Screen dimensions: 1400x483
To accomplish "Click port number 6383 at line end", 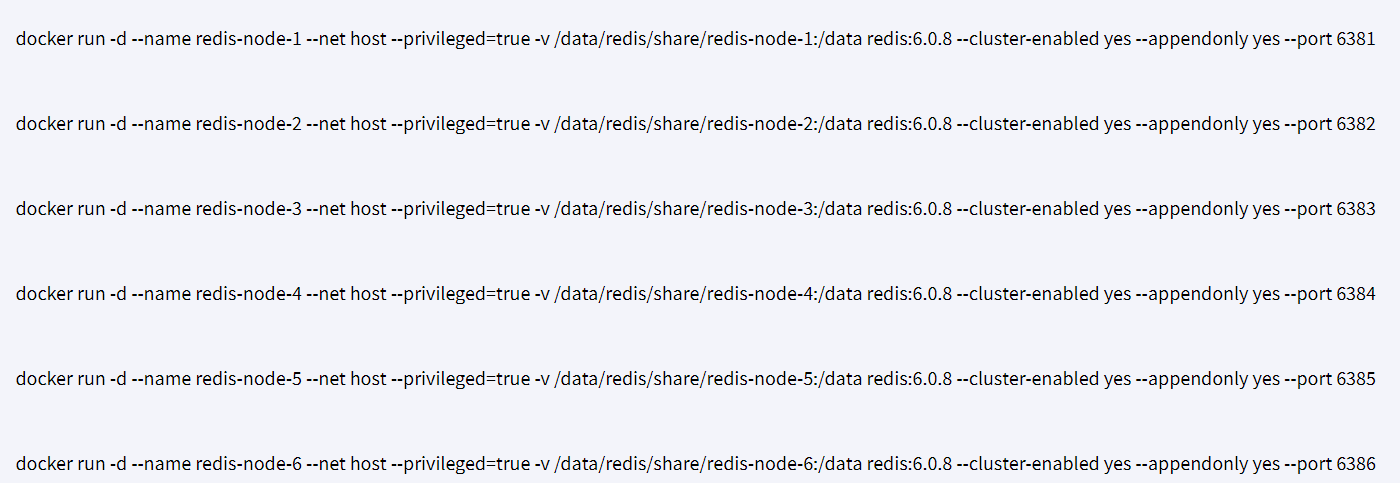I will [x=1355, y=209].
